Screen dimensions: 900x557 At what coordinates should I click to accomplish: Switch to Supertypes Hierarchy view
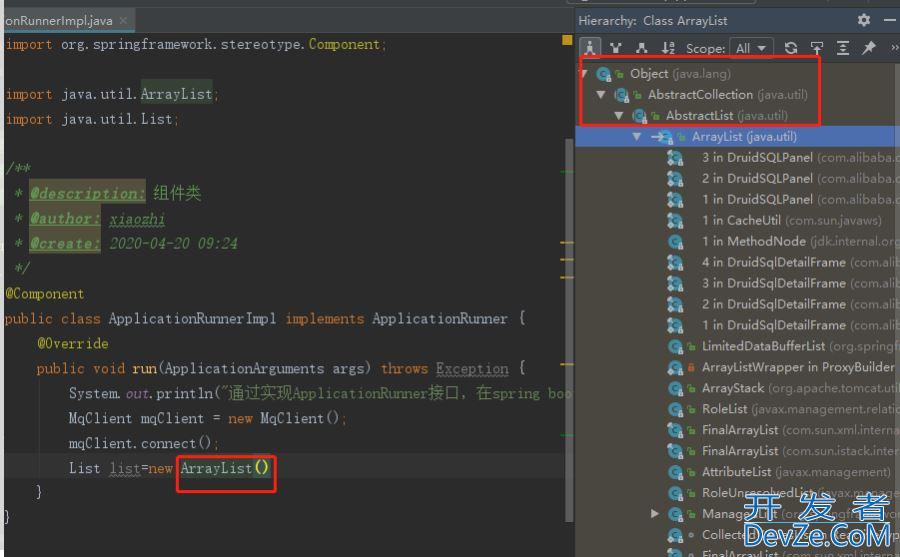coord(616,48)
